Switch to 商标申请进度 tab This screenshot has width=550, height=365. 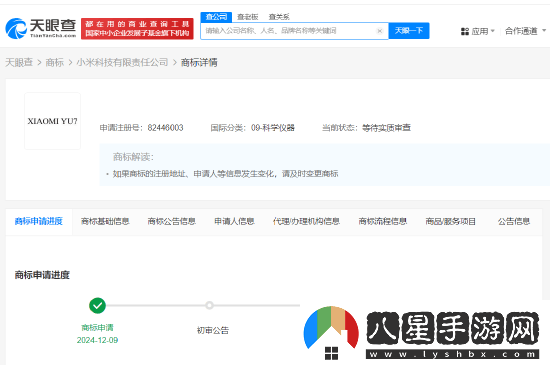39,221
